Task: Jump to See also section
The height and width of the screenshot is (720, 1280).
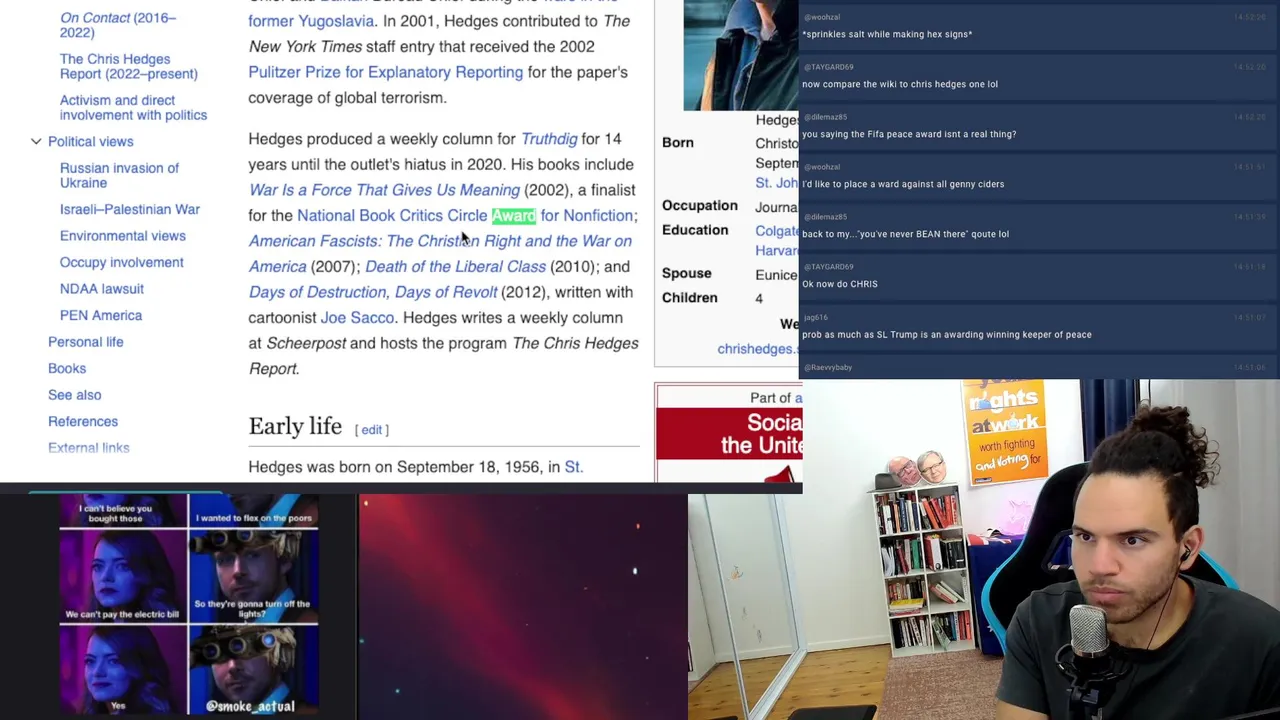Action: (74, 395)
